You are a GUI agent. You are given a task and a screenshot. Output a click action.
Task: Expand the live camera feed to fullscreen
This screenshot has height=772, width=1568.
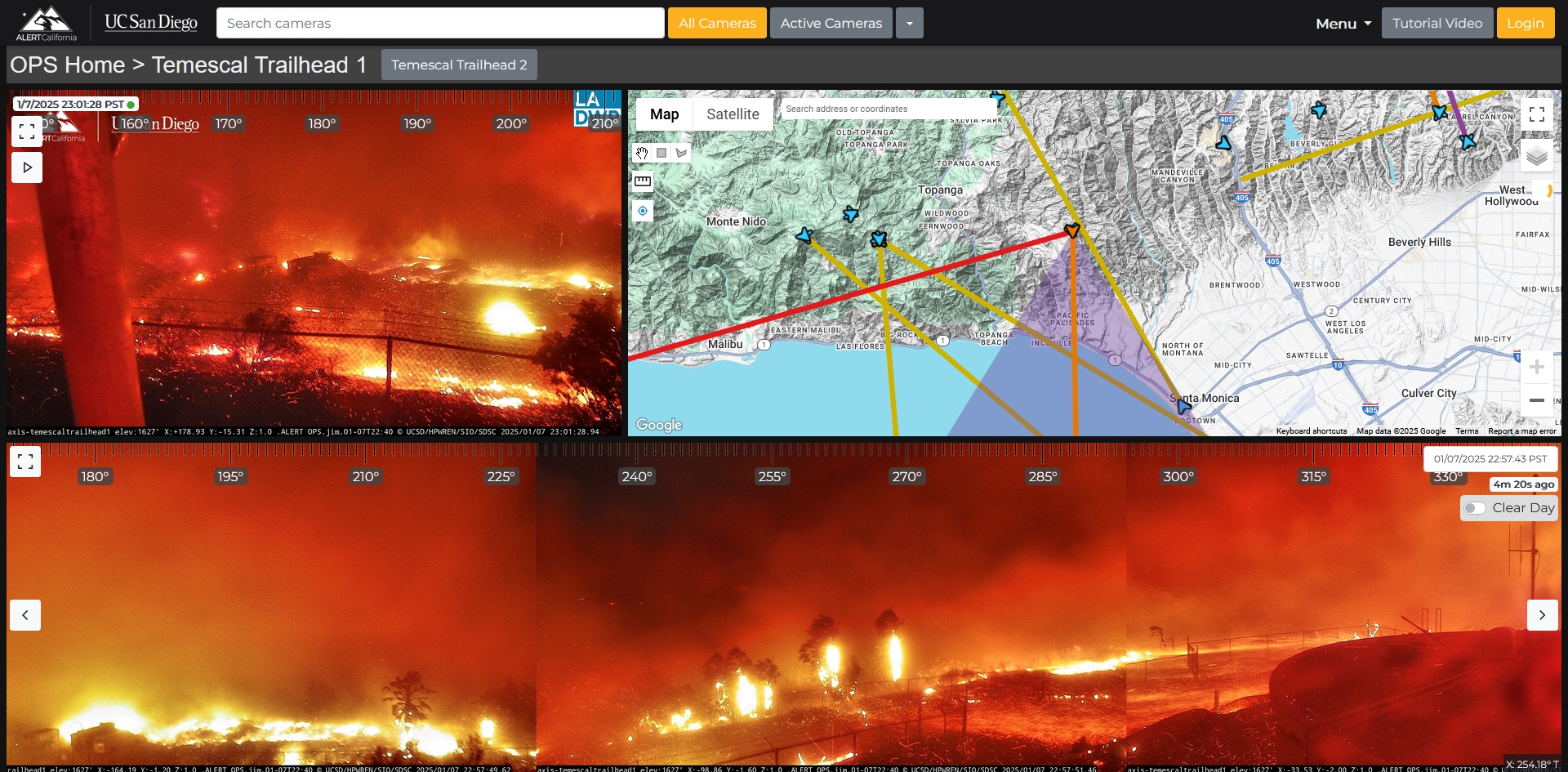(27, 132)
